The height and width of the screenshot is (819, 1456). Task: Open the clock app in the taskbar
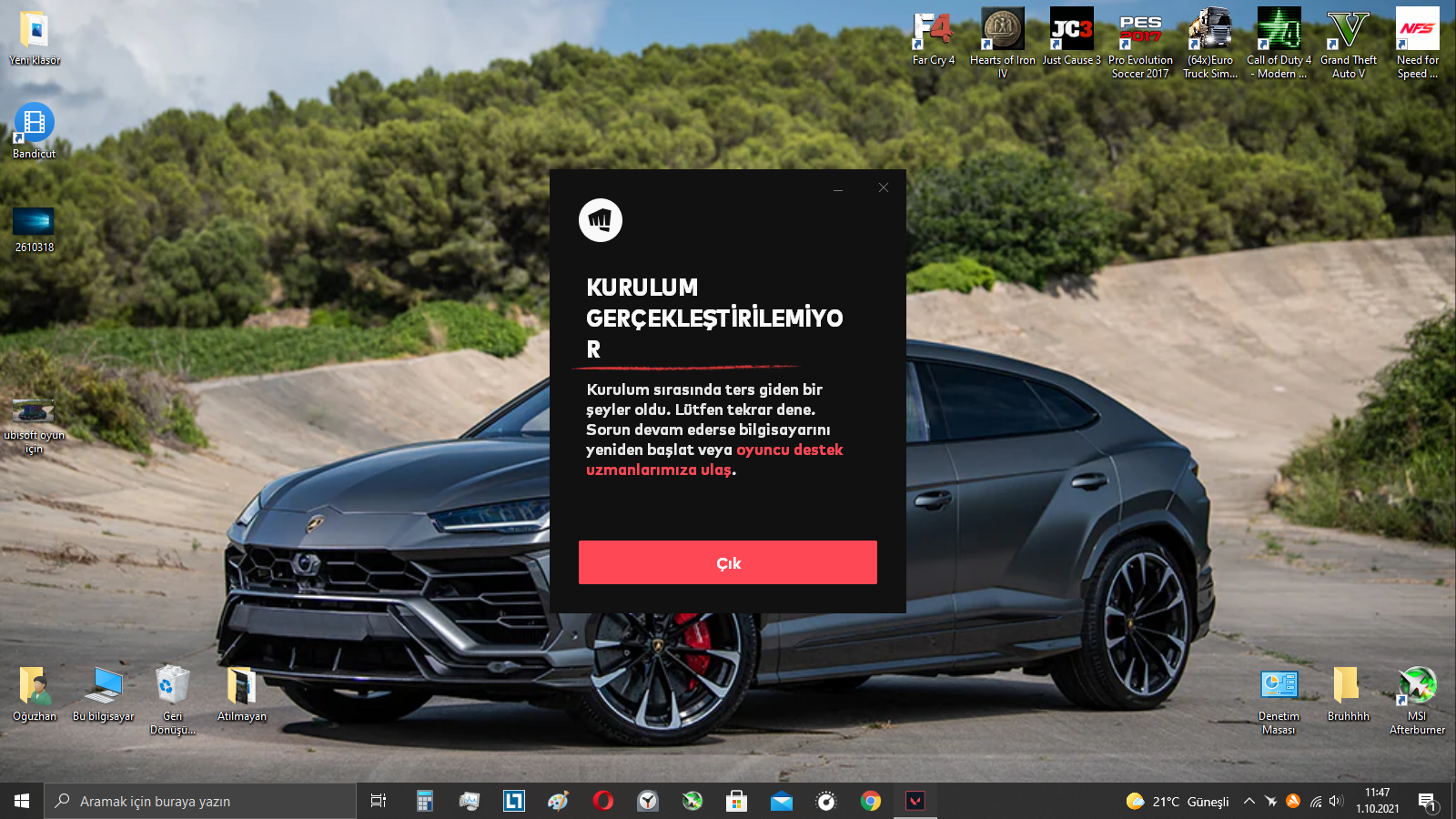point(648,801)
